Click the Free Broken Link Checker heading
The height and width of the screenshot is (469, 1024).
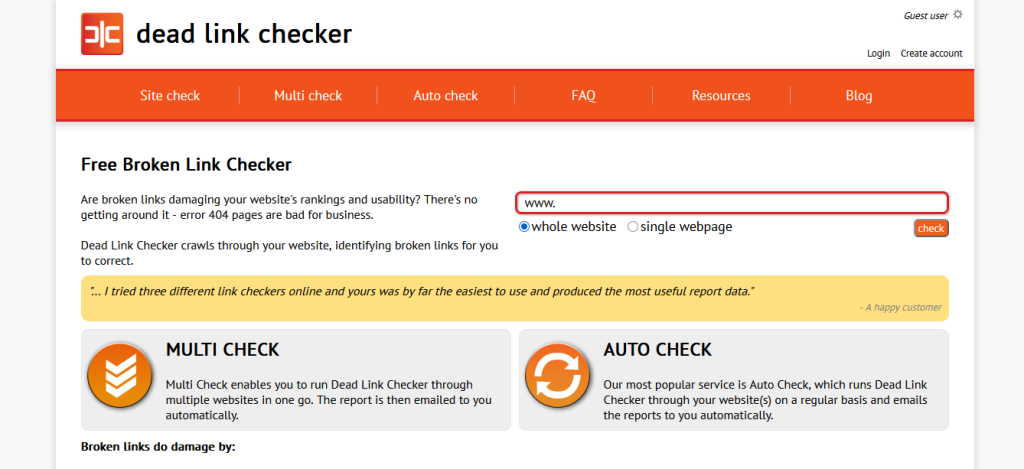[x=186, y=165]
